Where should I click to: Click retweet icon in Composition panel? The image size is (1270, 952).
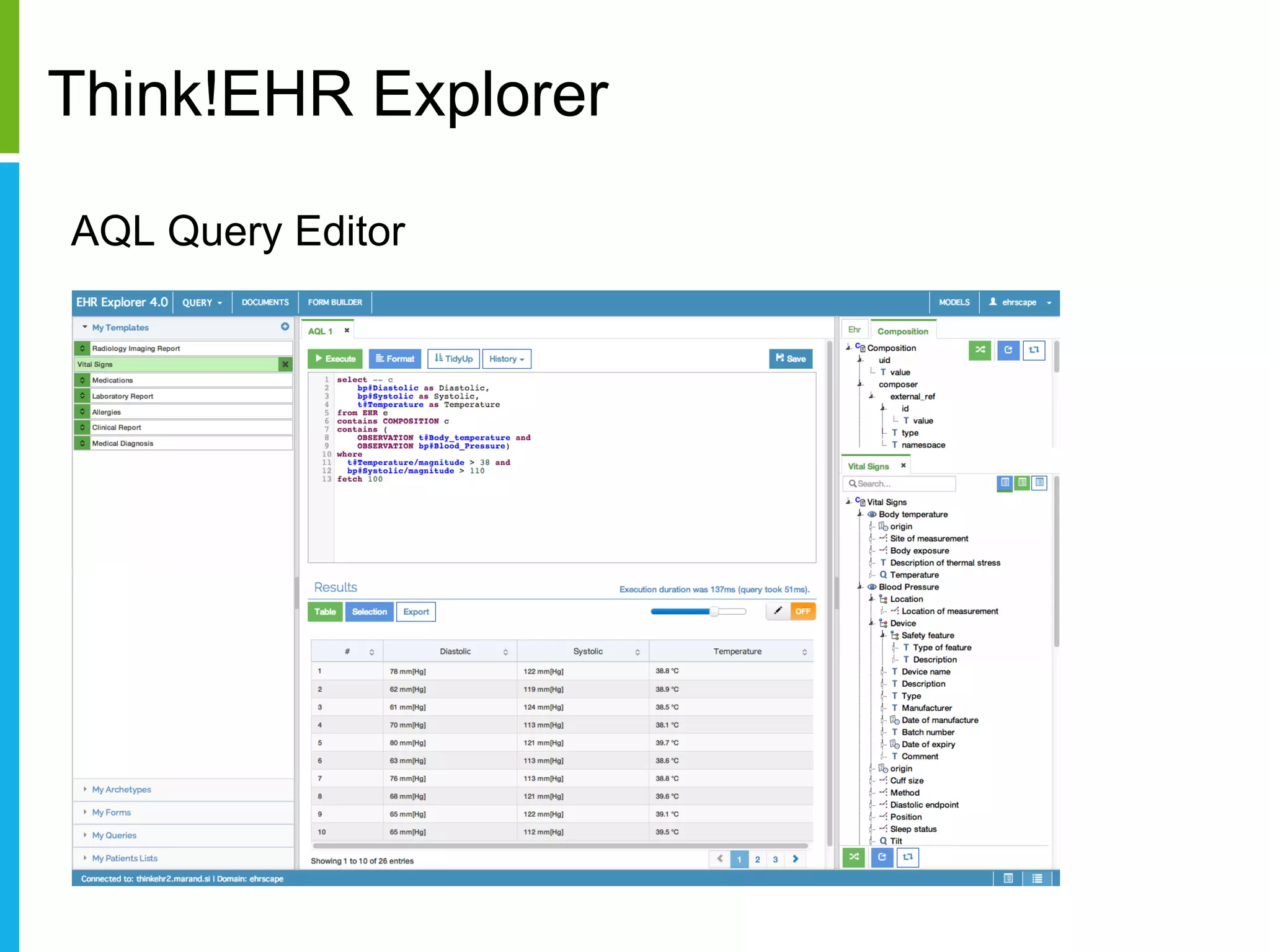[1034, 350]
